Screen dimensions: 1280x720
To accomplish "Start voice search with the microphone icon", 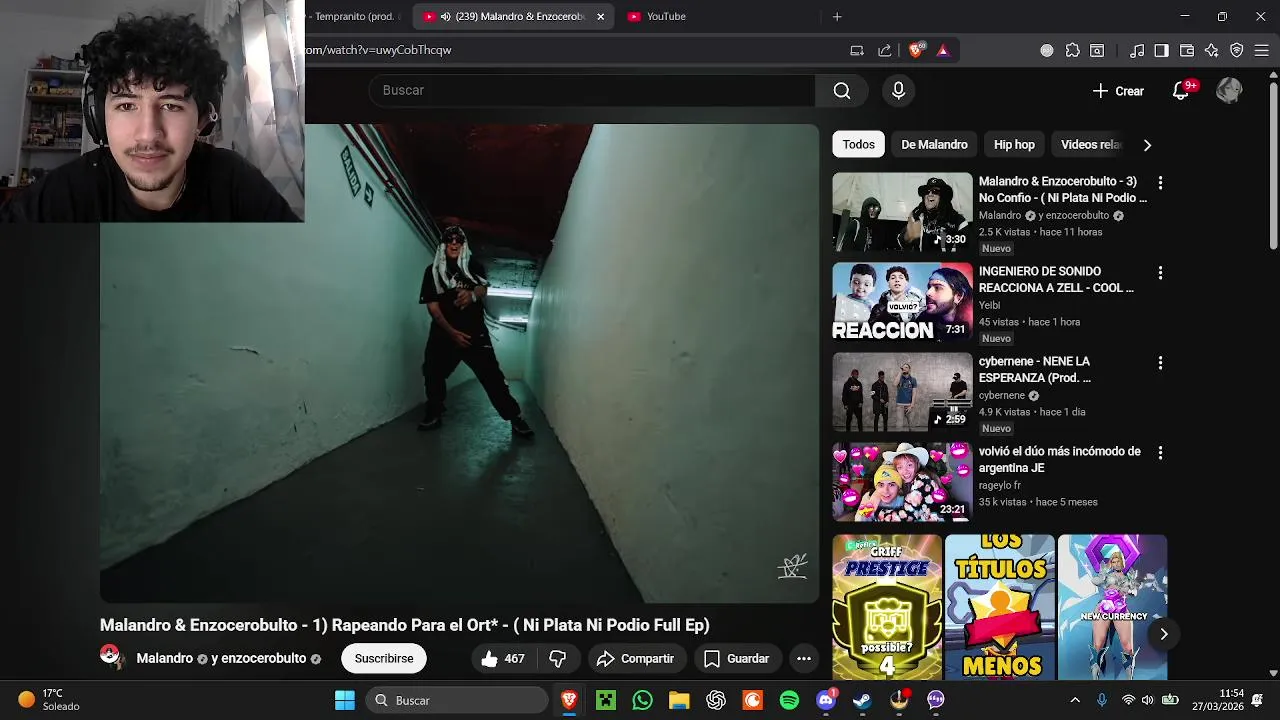I will click(898, 91).
